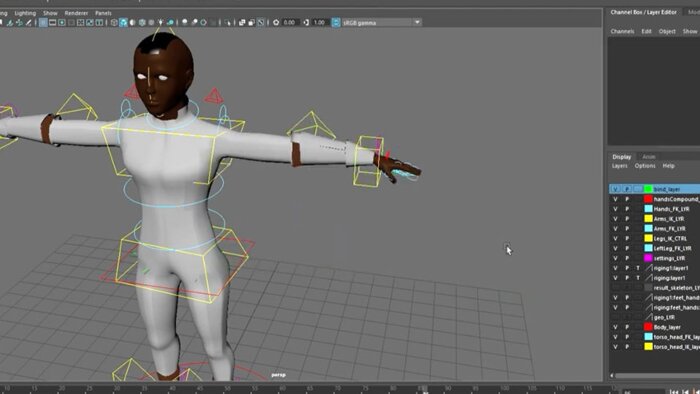This screenshot has width=700, height=394.
Task: Open the Edit menu in Channel Box
Action: coord(646,31)
